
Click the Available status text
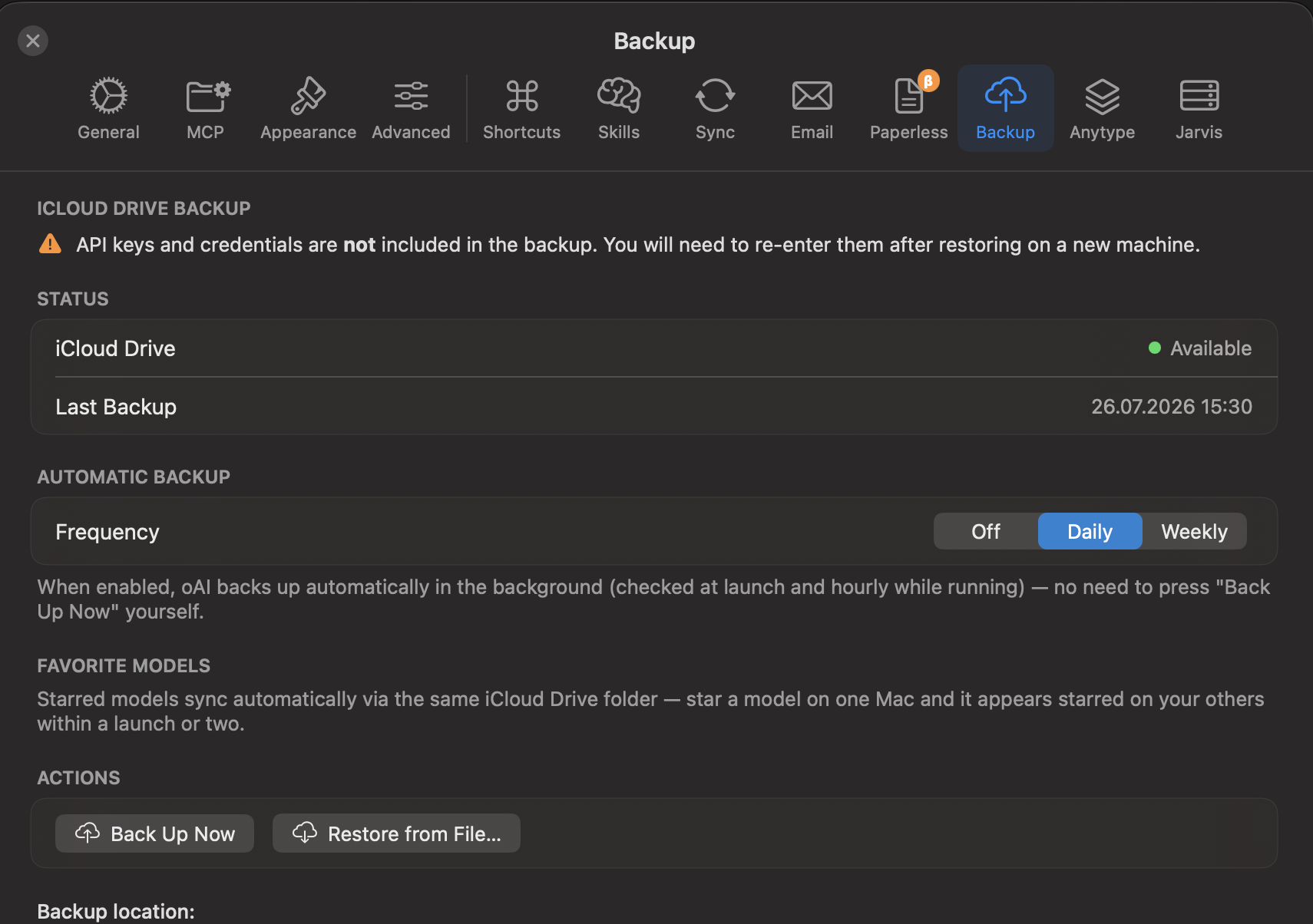point(1211,348)
